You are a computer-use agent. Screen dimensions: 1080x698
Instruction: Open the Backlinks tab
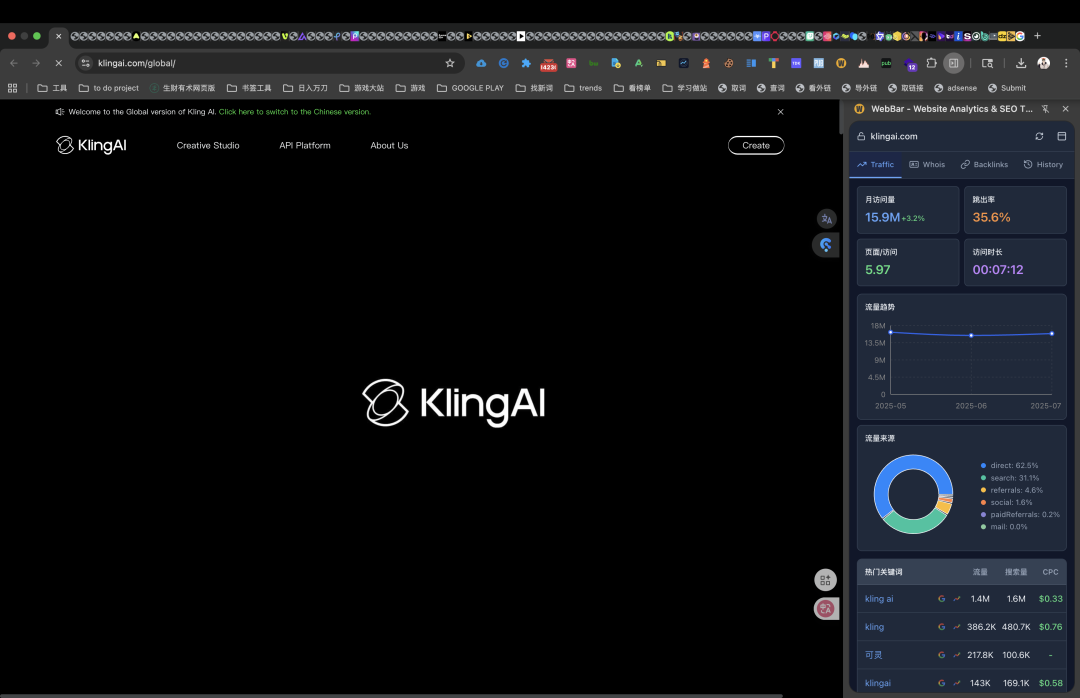coord(984,165)
